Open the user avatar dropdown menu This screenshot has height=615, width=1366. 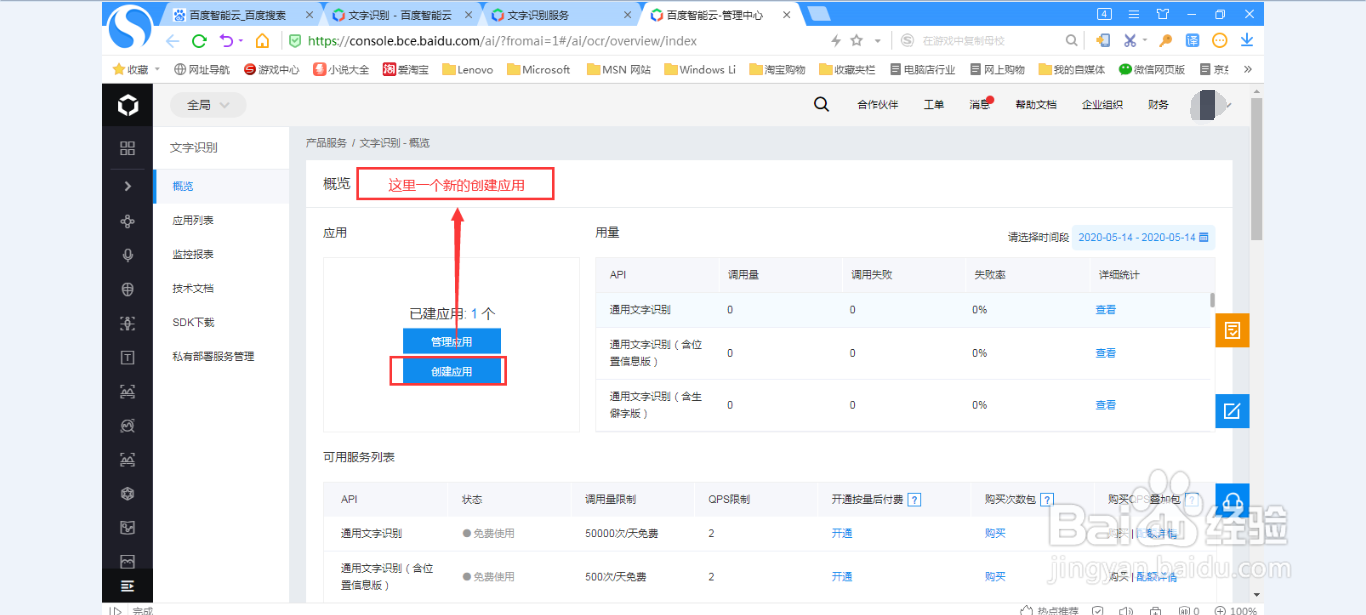pyautogui.click(x=1211, y=105)
